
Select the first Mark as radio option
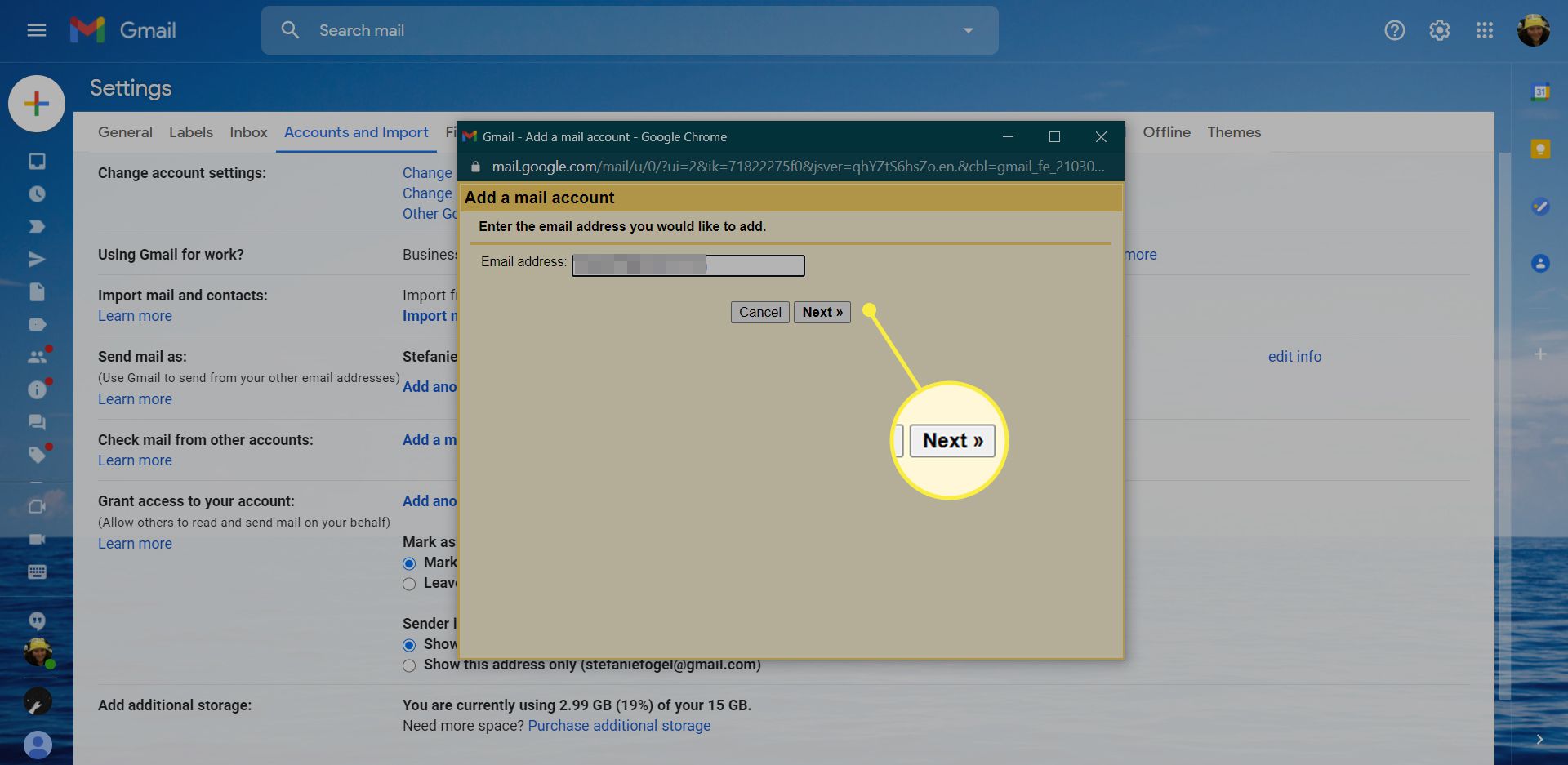click(x=409, y=563)
